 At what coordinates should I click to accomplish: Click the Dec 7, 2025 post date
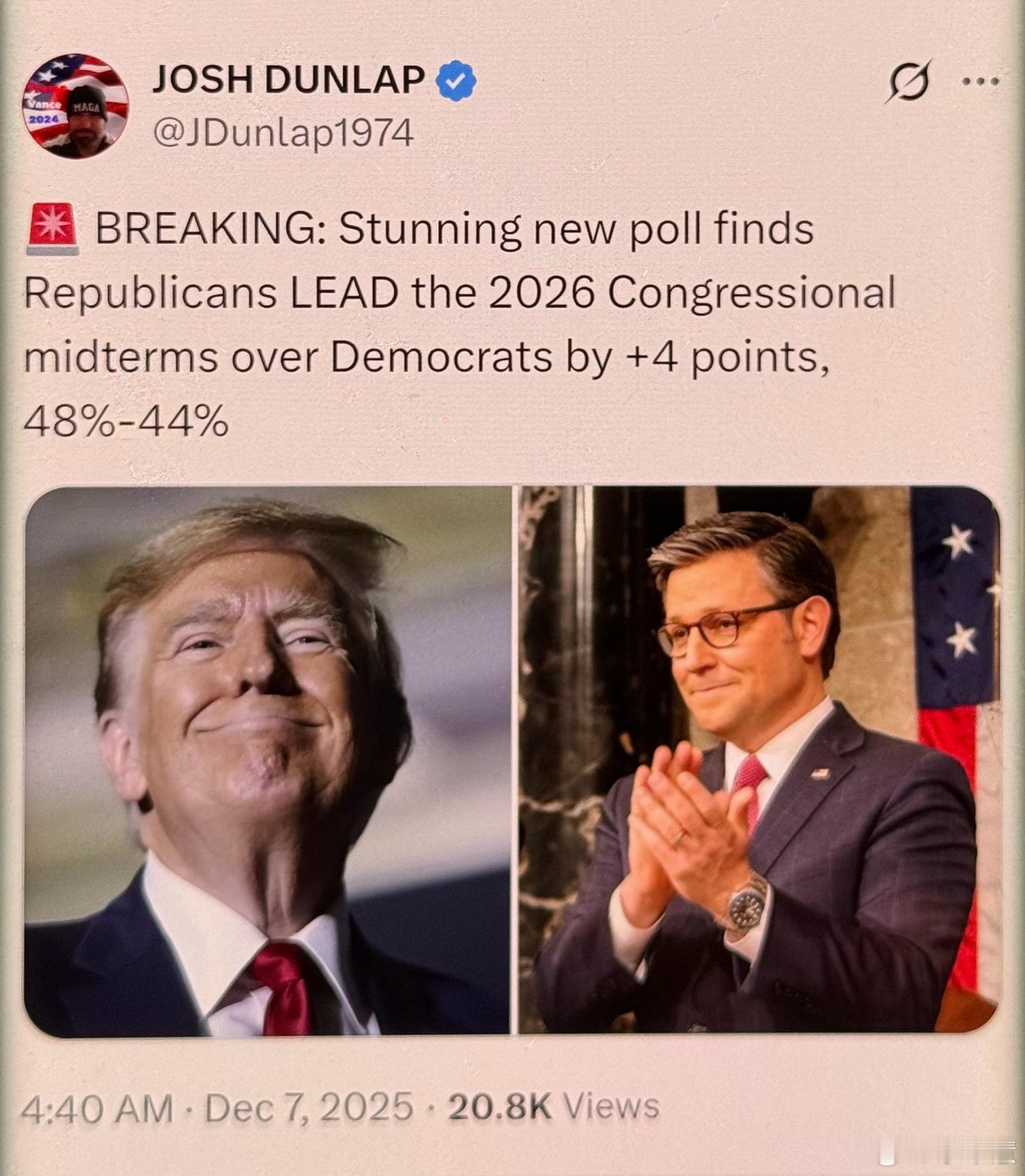click(309, 1106)
